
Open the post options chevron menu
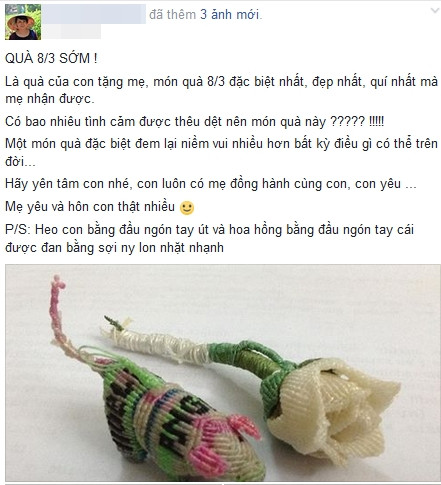(435, 11)
